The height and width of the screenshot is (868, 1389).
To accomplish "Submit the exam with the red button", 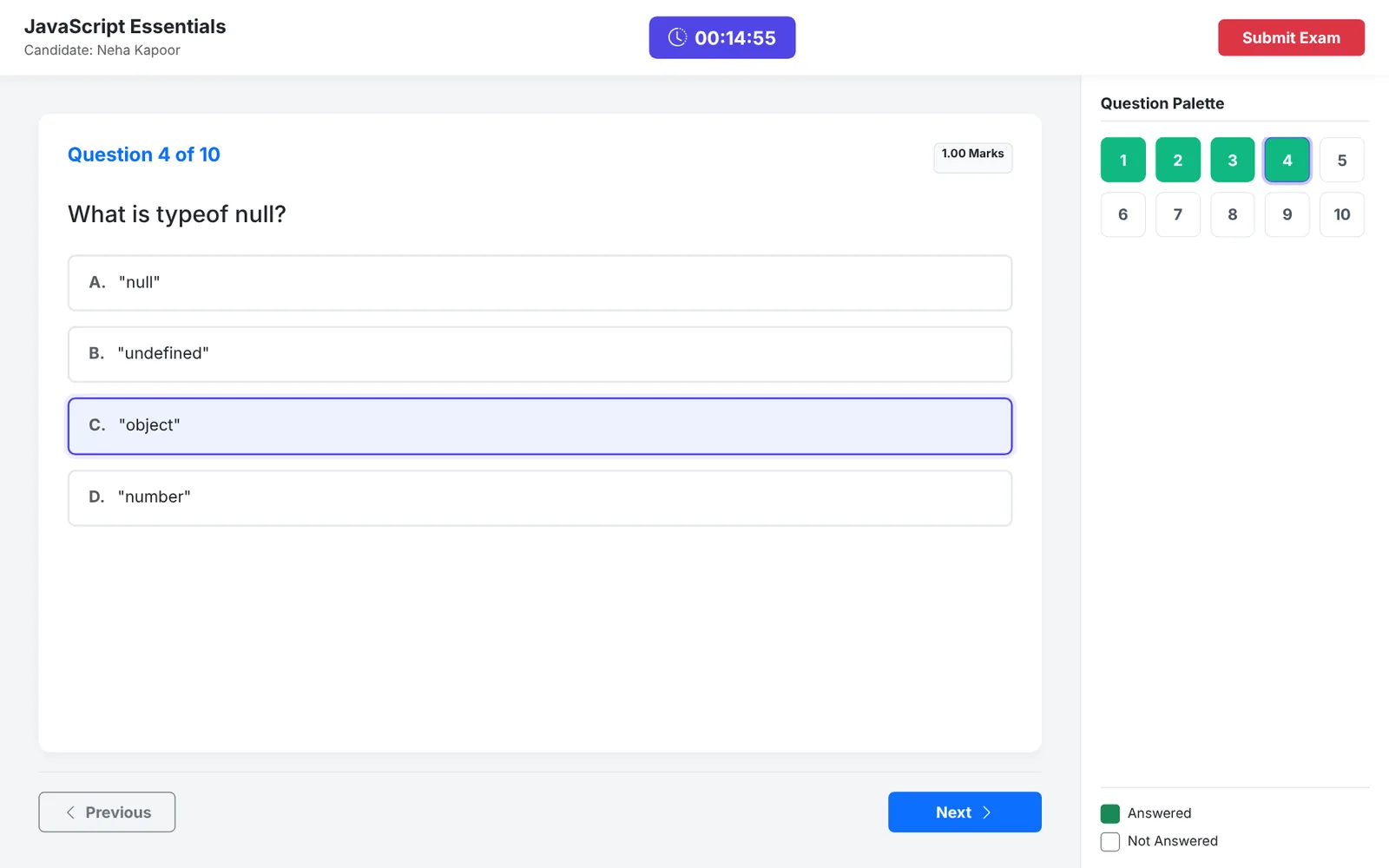I will click(x=1291, y=37).
